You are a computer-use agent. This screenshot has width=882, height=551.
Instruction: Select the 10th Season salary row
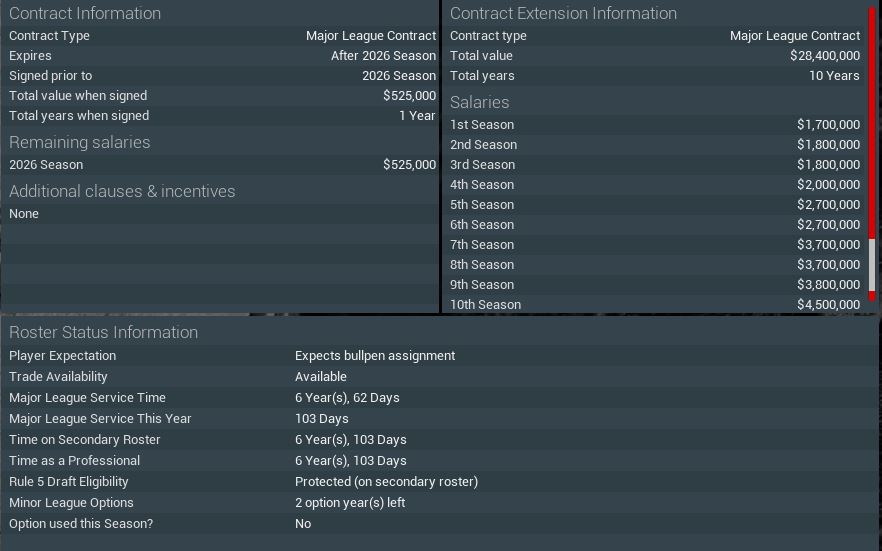tap(654, 305)
